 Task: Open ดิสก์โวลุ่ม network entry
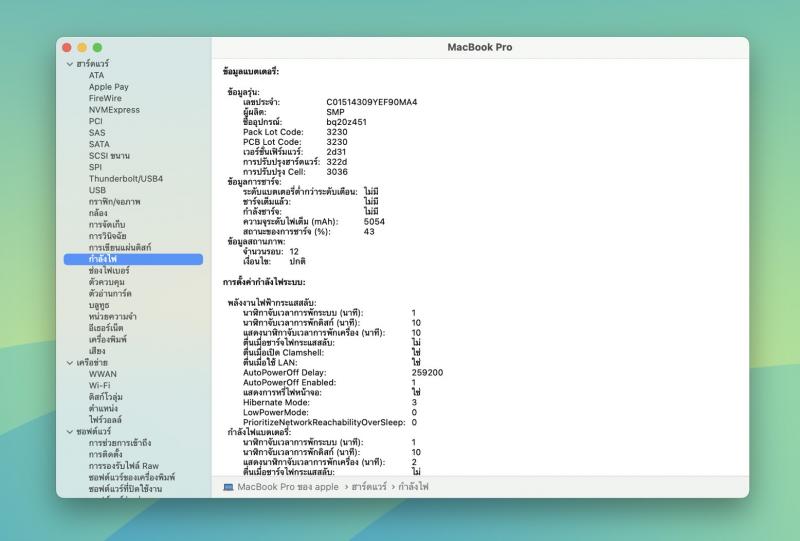106,397
